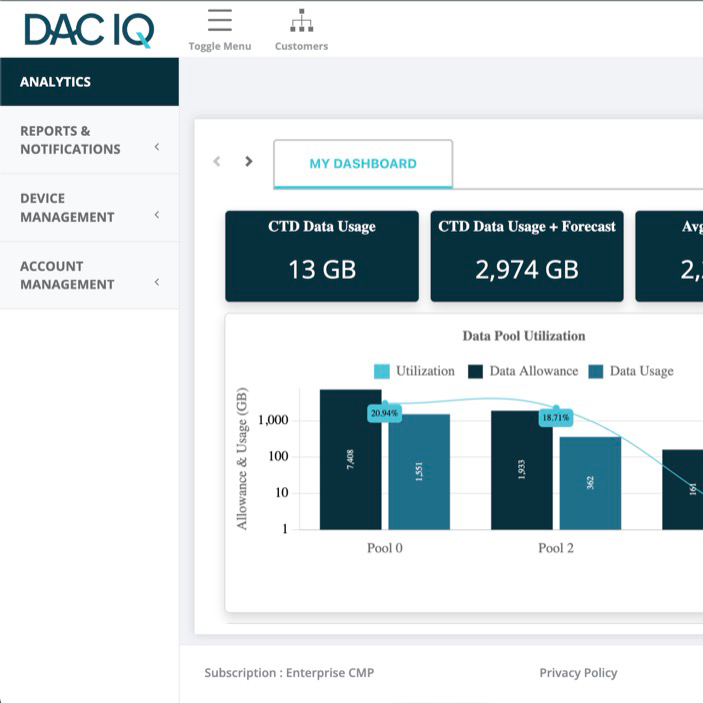
Task: Click Pool 2 data allowance bar 1,933
Action: (x=522, y=470)
